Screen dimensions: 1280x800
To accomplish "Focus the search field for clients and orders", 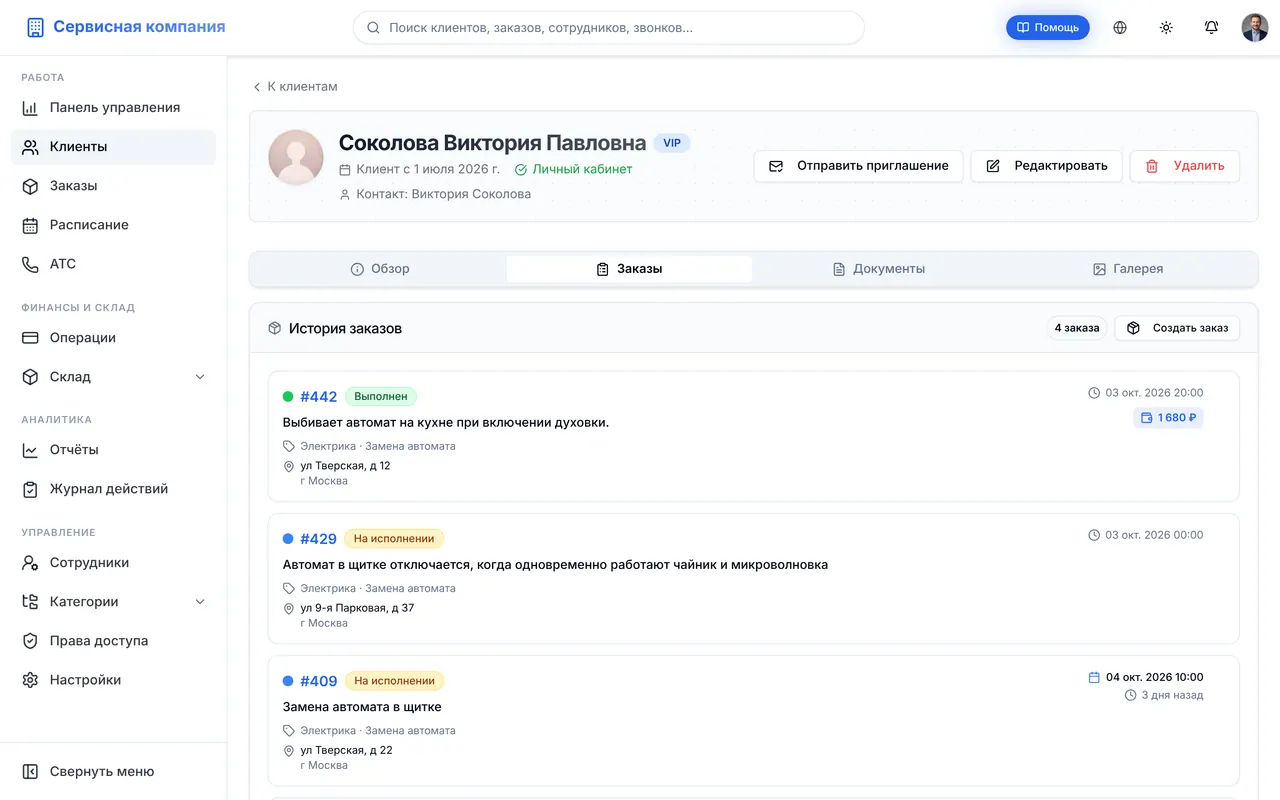I will pos(608,28).
